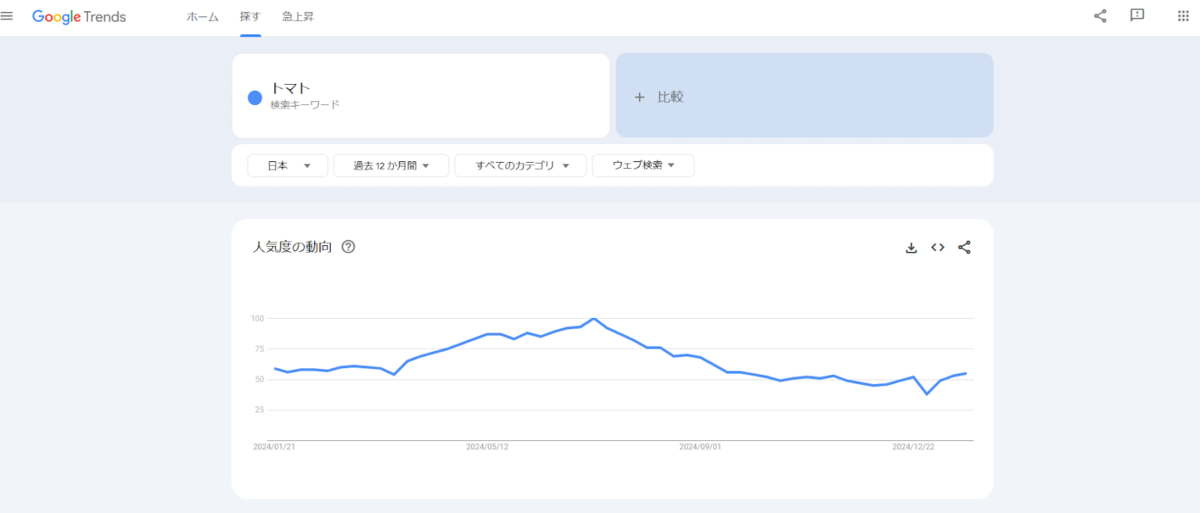
Task: Click the 2024/12/22 axis label
Action: pyautogui.click(x=914, y=447)
